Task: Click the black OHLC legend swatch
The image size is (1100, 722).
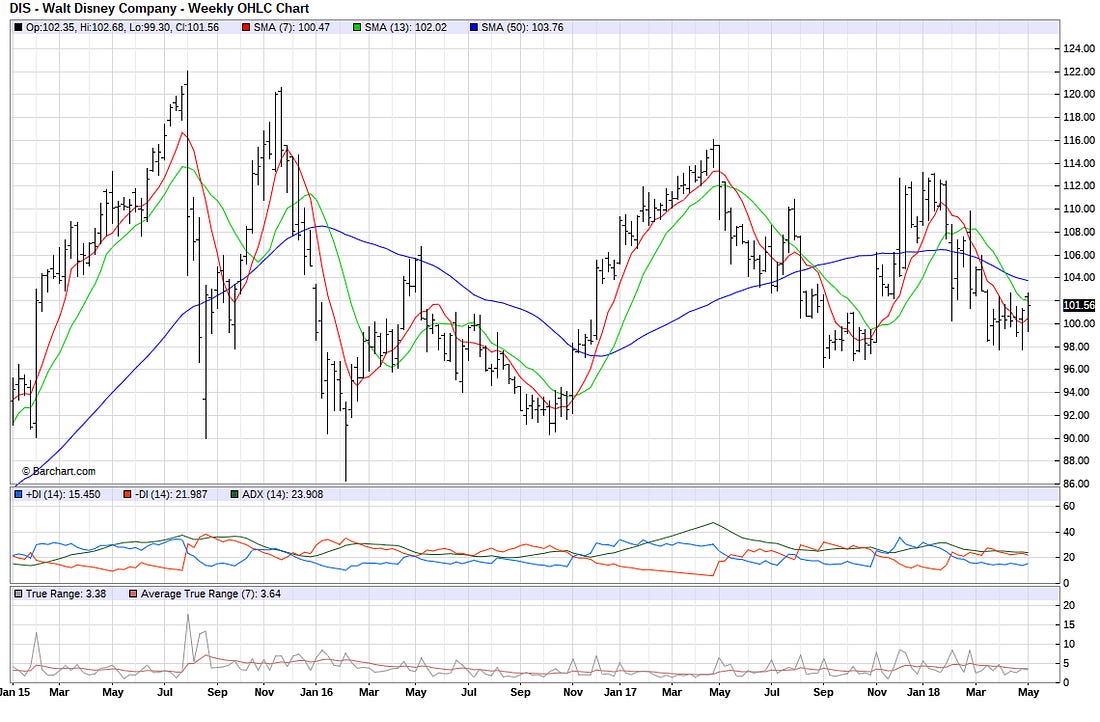Action: coord(18,27)
